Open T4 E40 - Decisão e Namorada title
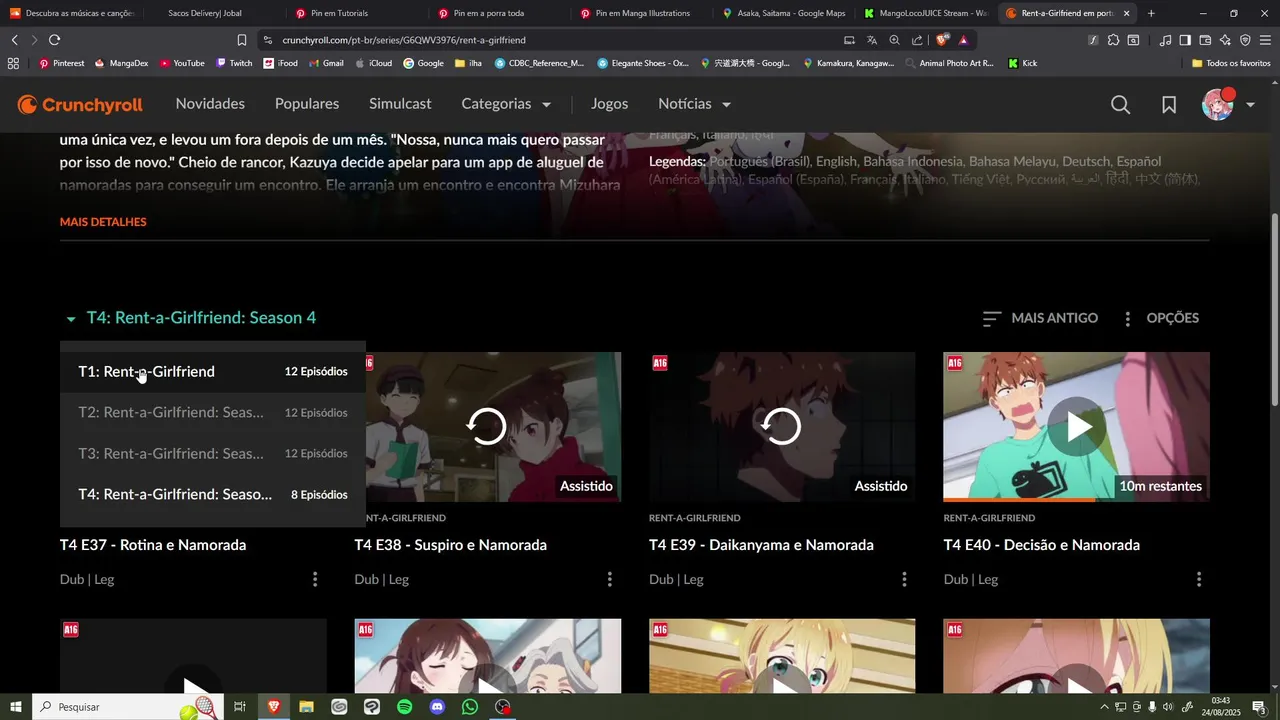This screenshot has width=1280, height=720. pyautogui.click(x=1042, y=545)
